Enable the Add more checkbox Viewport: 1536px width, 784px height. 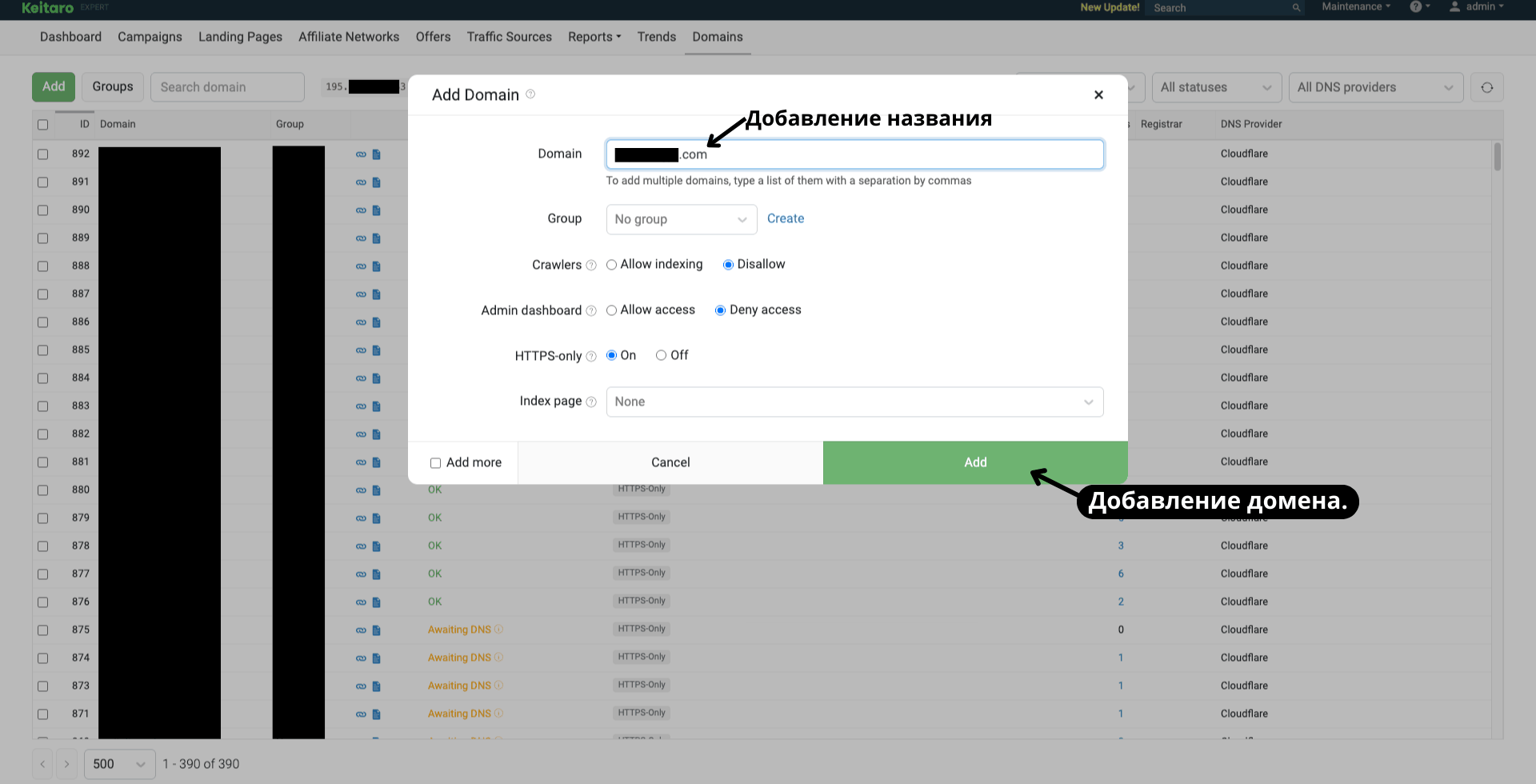(436, 463)
